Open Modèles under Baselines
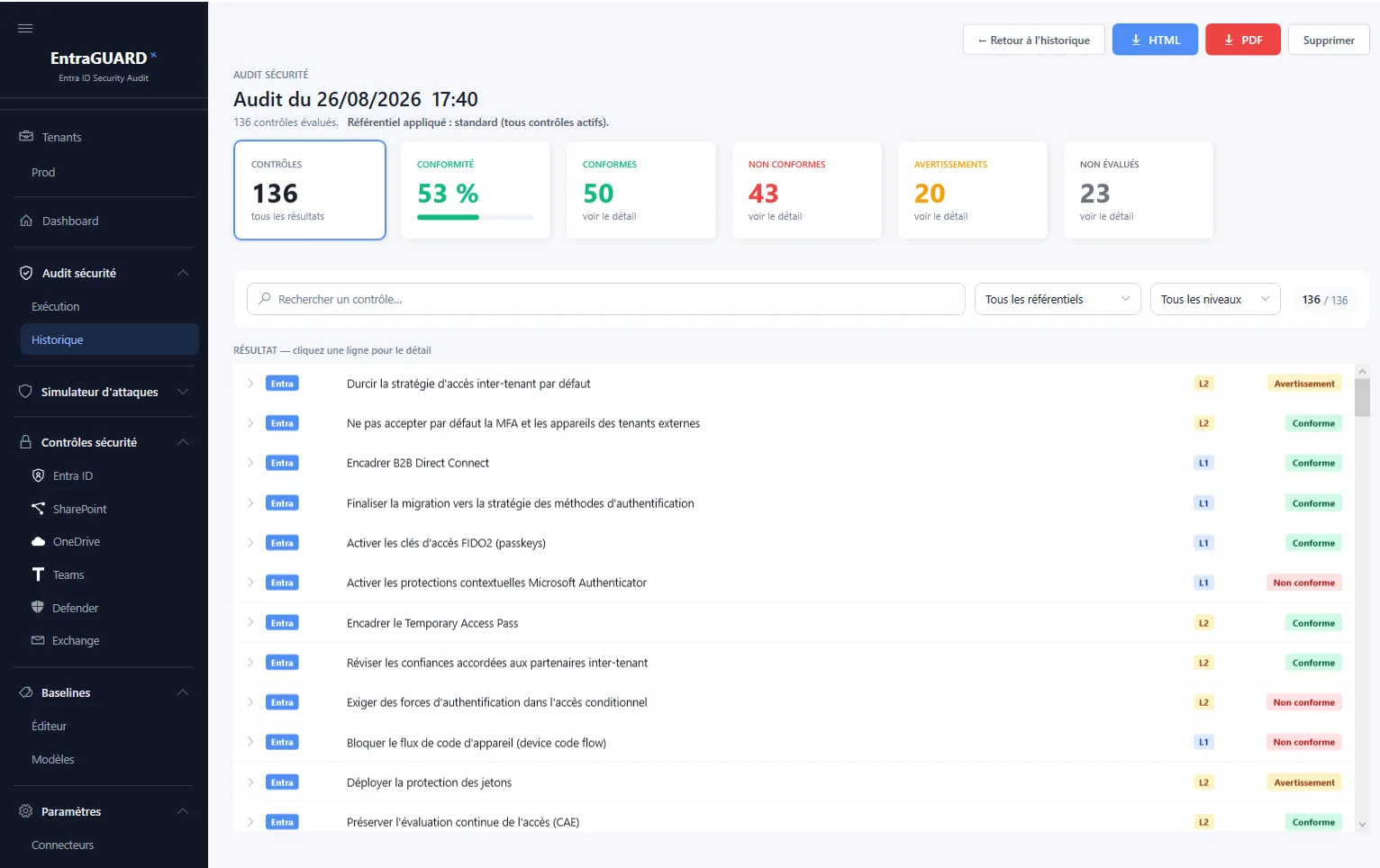The height and width of the screenshot is (868, 1380). pyautogui.click(x=53, y=759)
